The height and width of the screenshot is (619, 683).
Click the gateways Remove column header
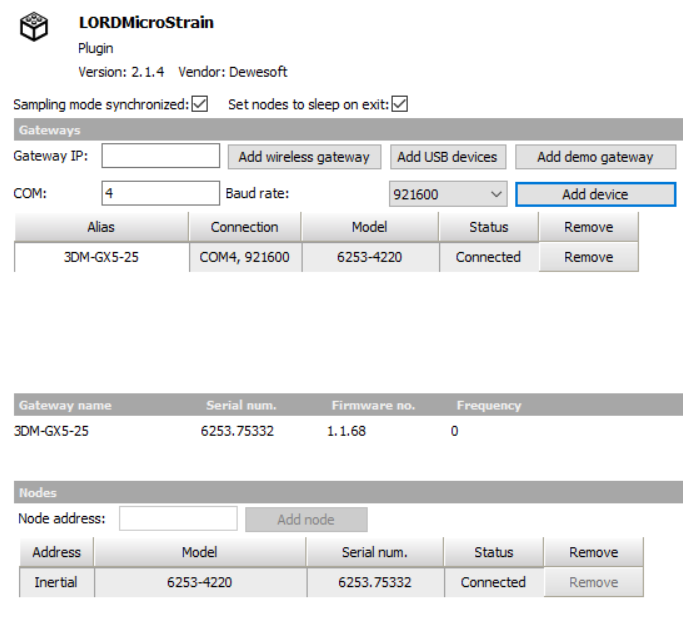point(588,227)
